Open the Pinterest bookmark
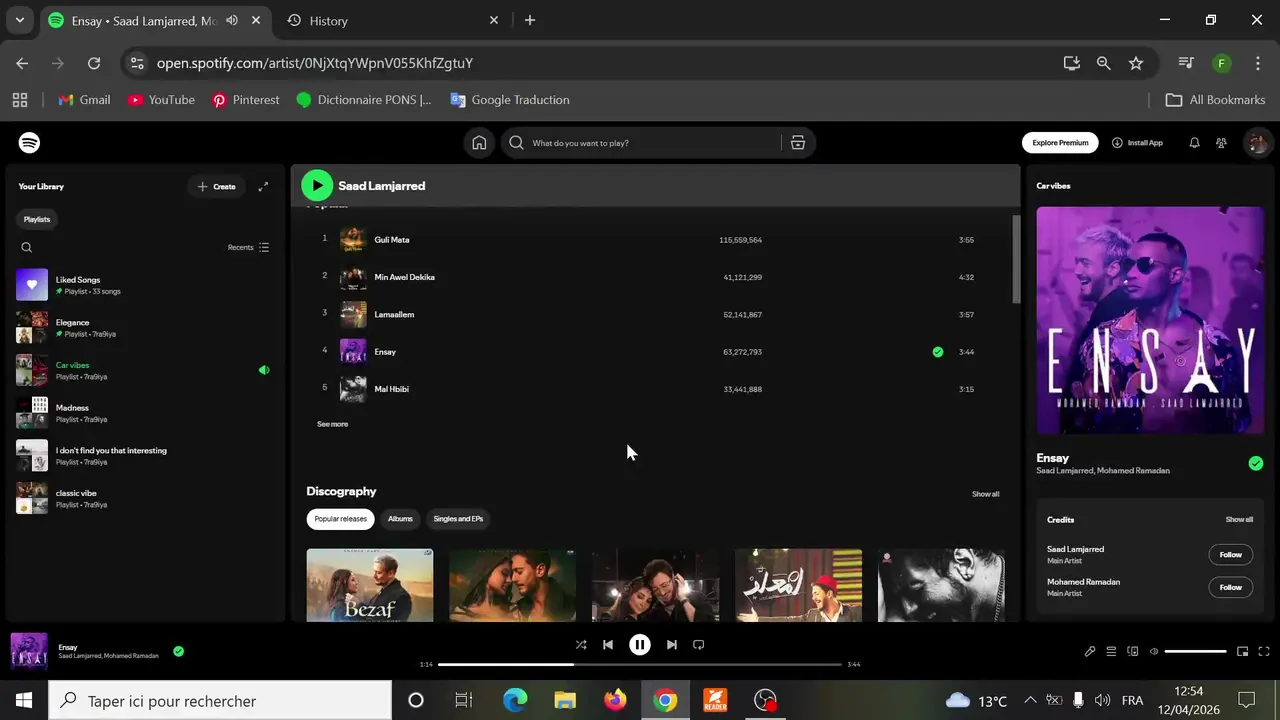The height and width of the screenshot is (720, 1280). [x=245, y=100]
